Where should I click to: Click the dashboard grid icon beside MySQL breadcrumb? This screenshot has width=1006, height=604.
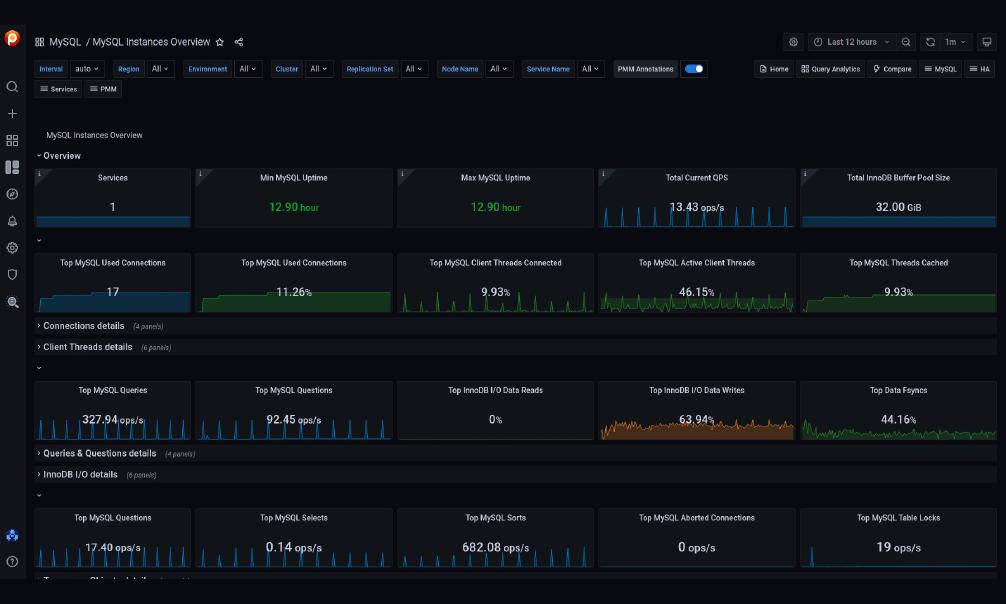click(40, 42)
